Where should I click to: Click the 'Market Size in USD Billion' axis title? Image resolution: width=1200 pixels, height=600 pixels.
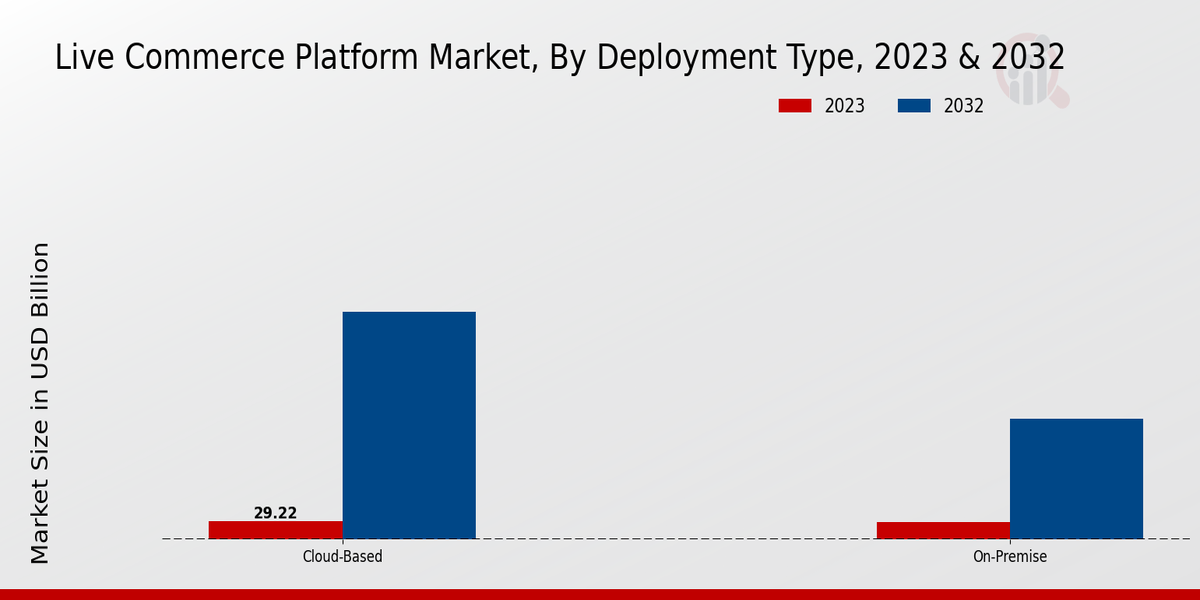(x=40, y=403)
